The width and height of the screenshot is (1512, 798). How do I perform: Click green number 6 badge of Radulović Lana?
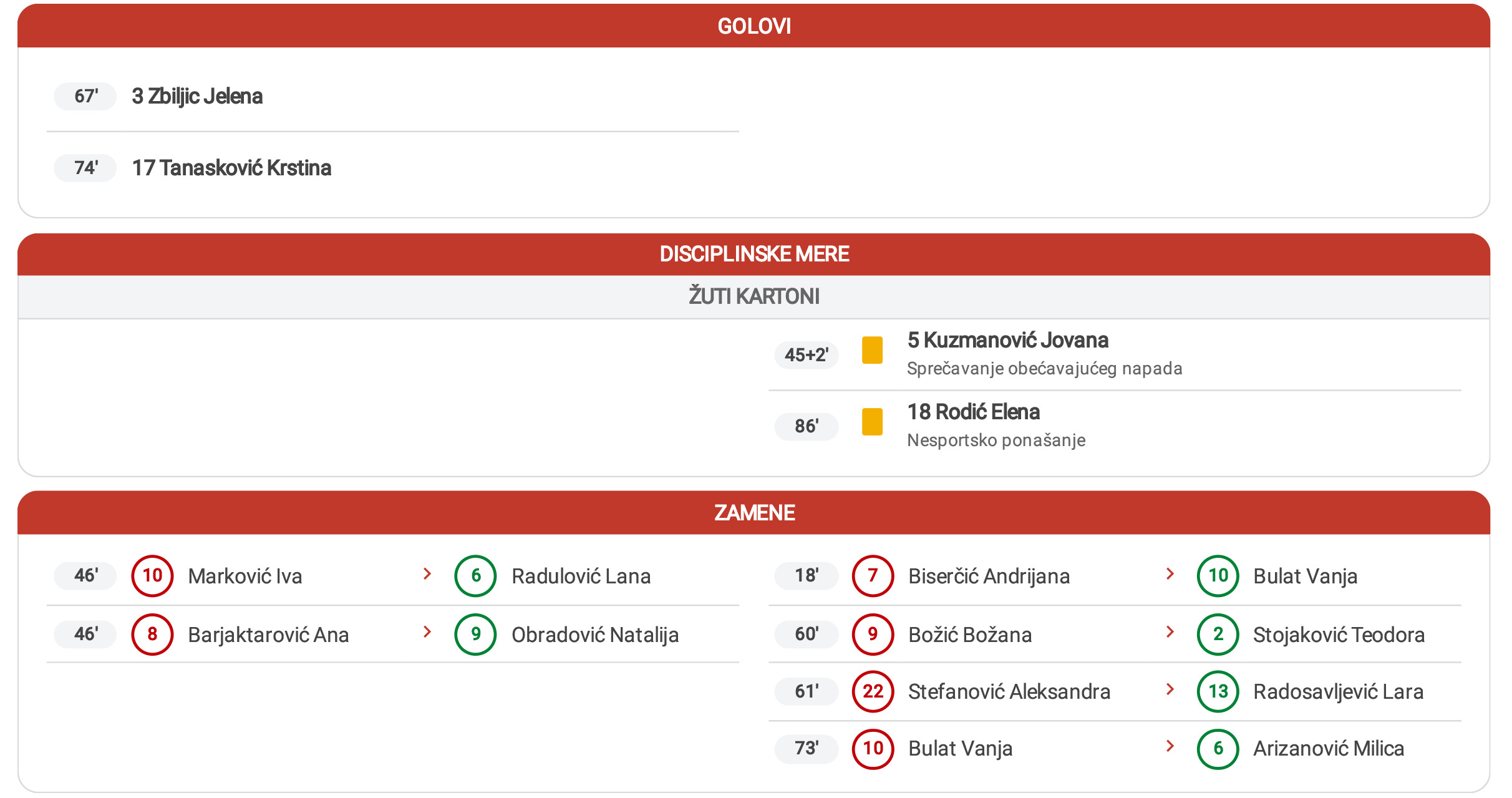point(475,575)
